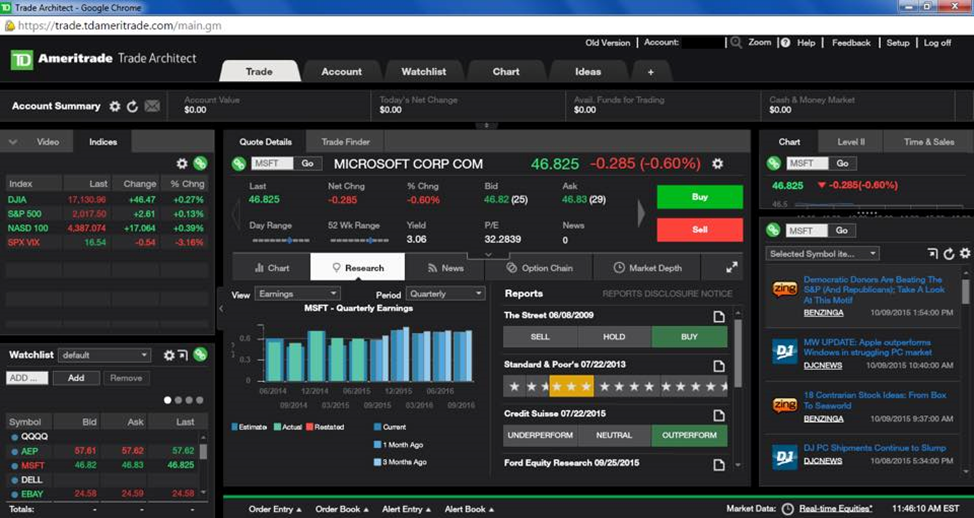This screenshot has height=518, width=974.
Task: Click the Account Summary mail envelope icon
Action: (152, 106)
